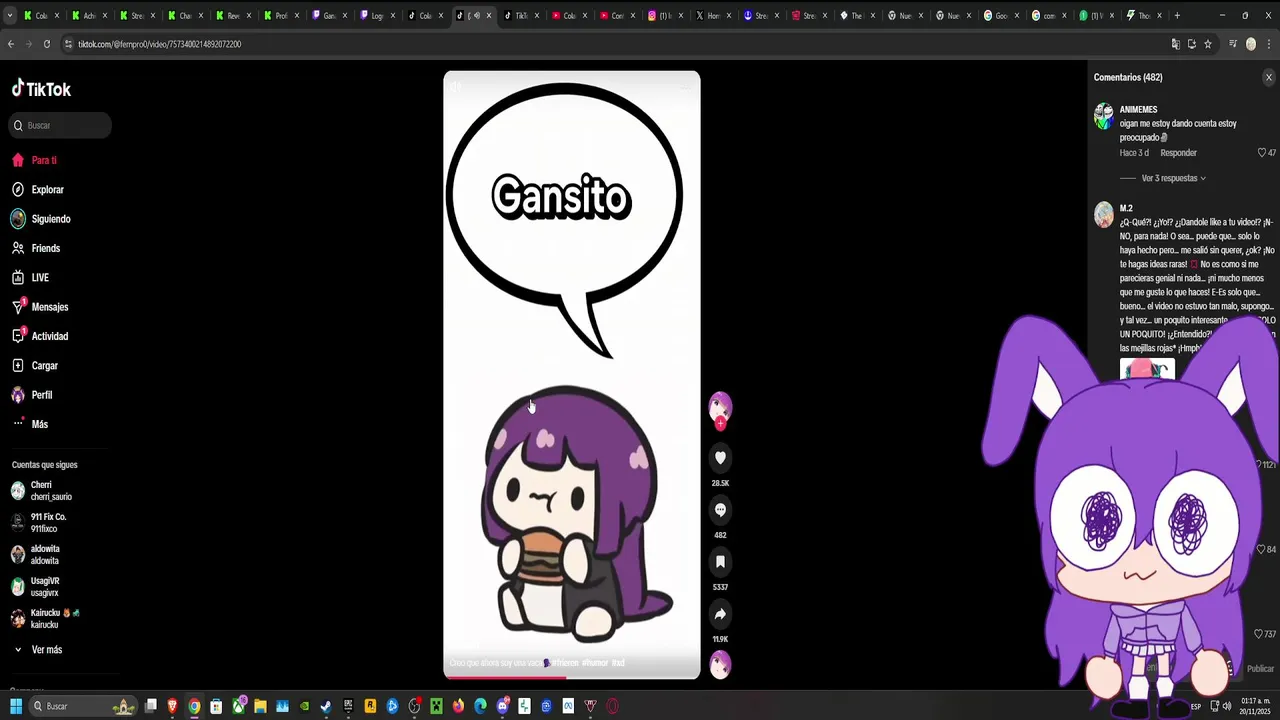Open the ANIMEMES commenter profile

point(1138,110)
